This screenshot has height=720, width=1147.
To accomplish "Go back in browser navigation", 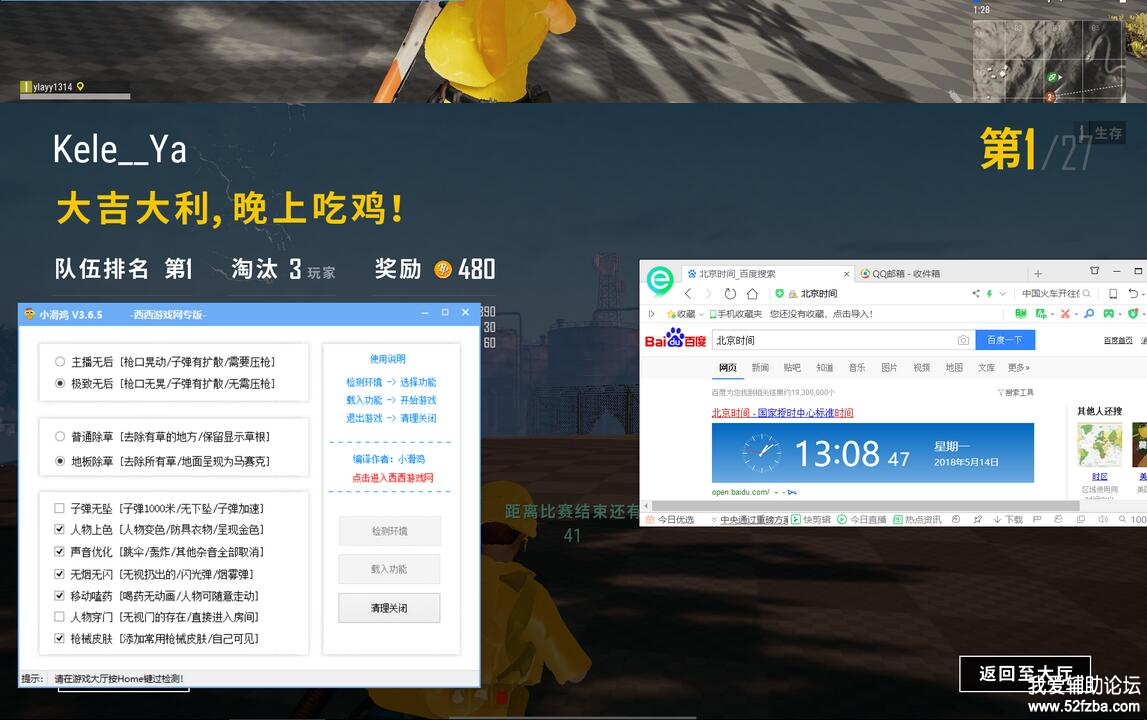I will tap(688, 293).
